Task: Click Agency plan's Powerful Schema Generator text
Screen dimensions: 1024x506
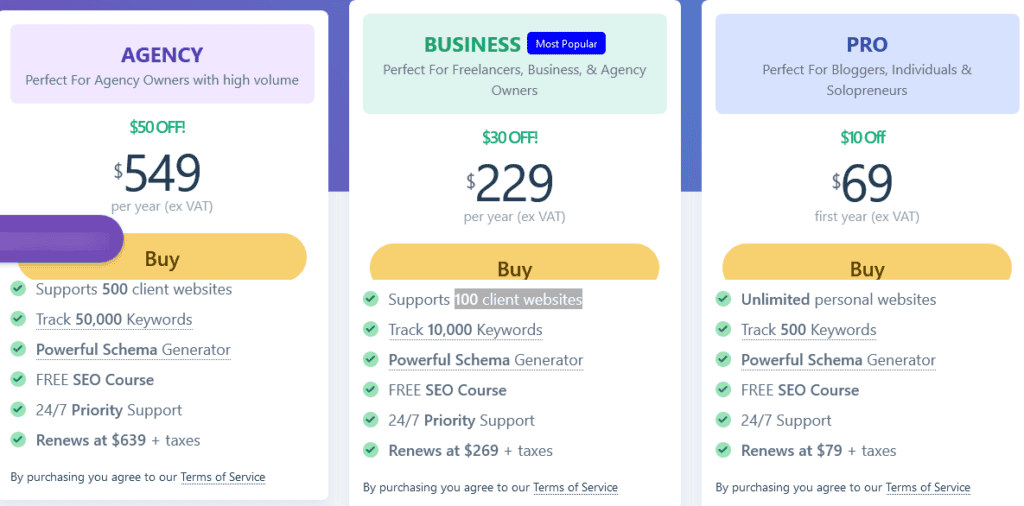Action: [133, 349]
